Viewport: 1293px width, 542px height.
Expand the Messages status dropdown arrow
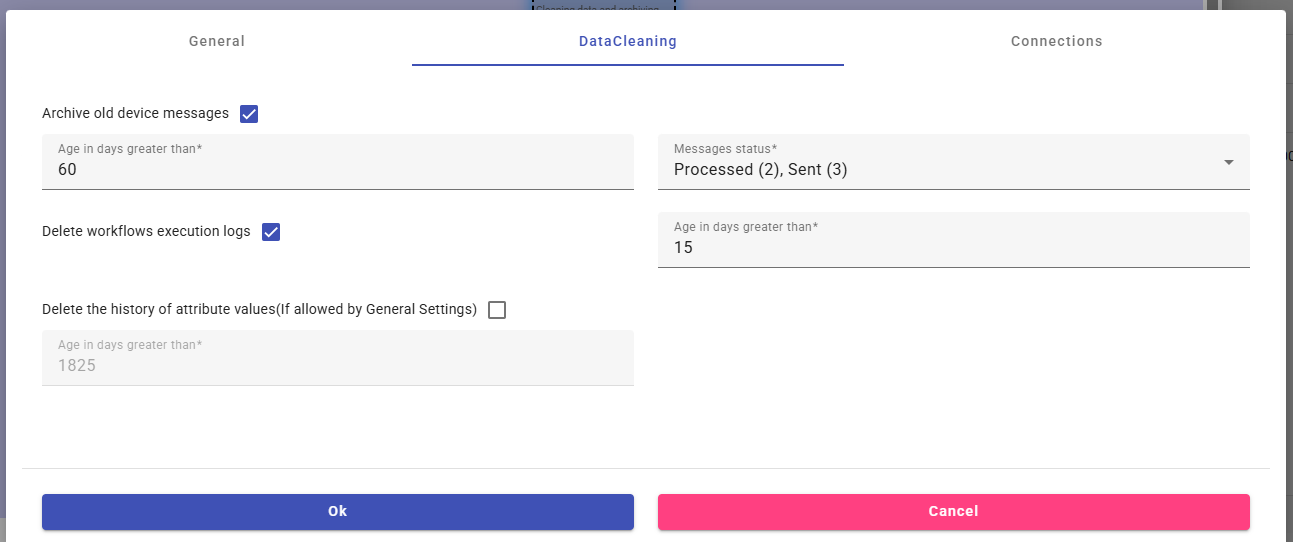pos(1229,163)
